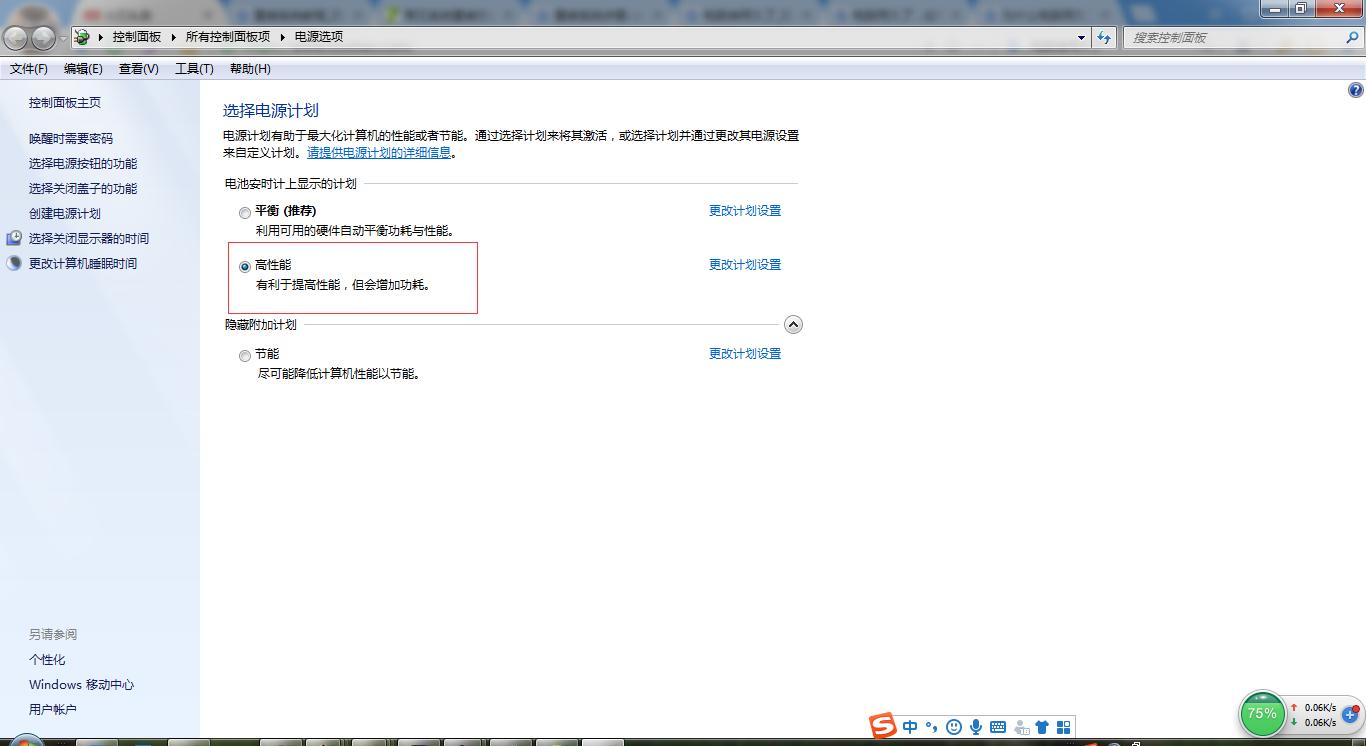Click the 0.06K/s download speed readout
Viewport: 1366px width, 746px height.
point(1320,722)
